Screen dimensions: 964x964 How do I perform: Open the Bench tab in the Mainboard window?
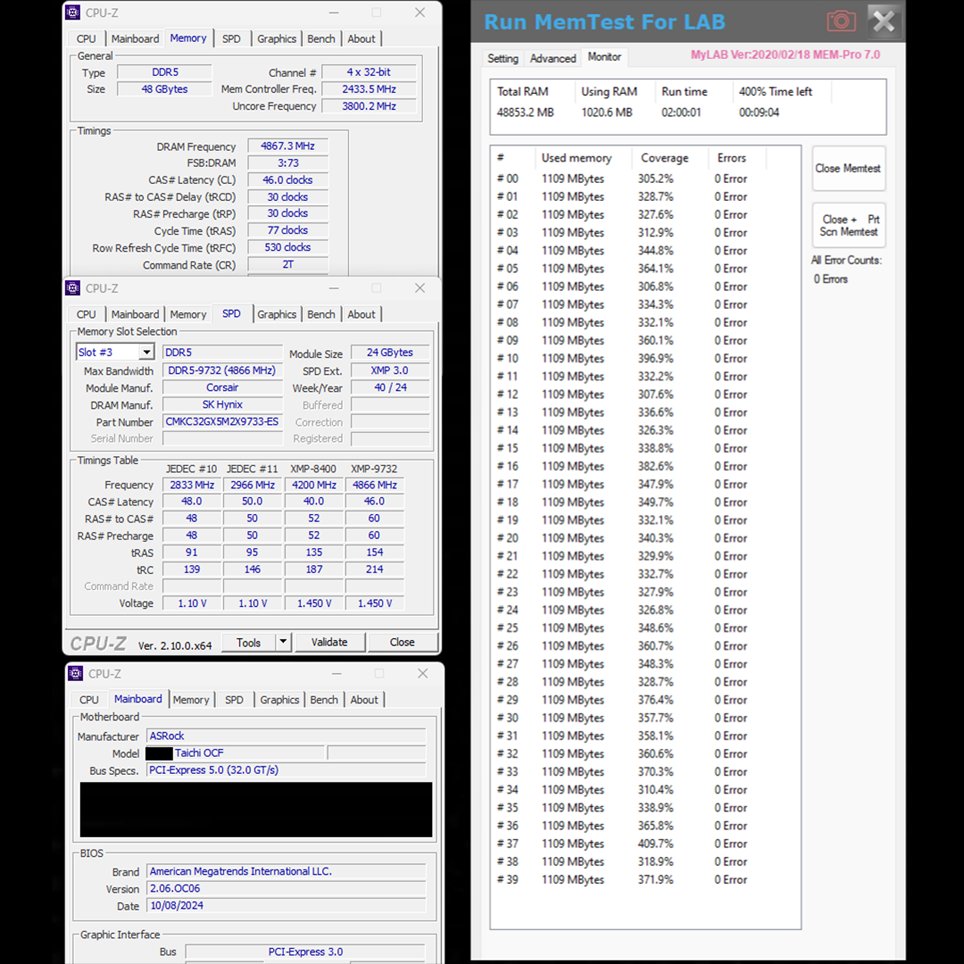click(x=324, y=700)
